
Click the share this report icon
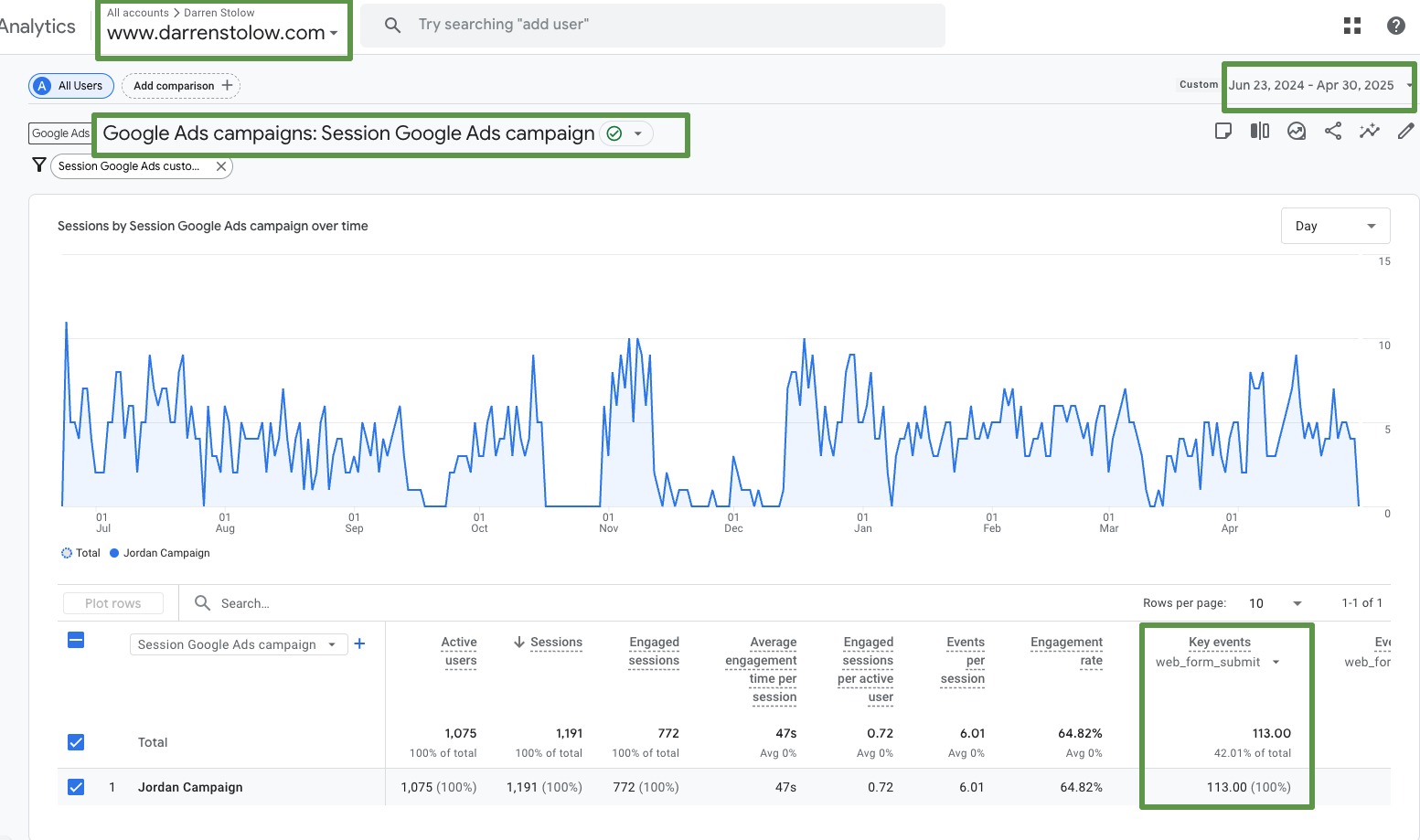tap(1333, 131)
